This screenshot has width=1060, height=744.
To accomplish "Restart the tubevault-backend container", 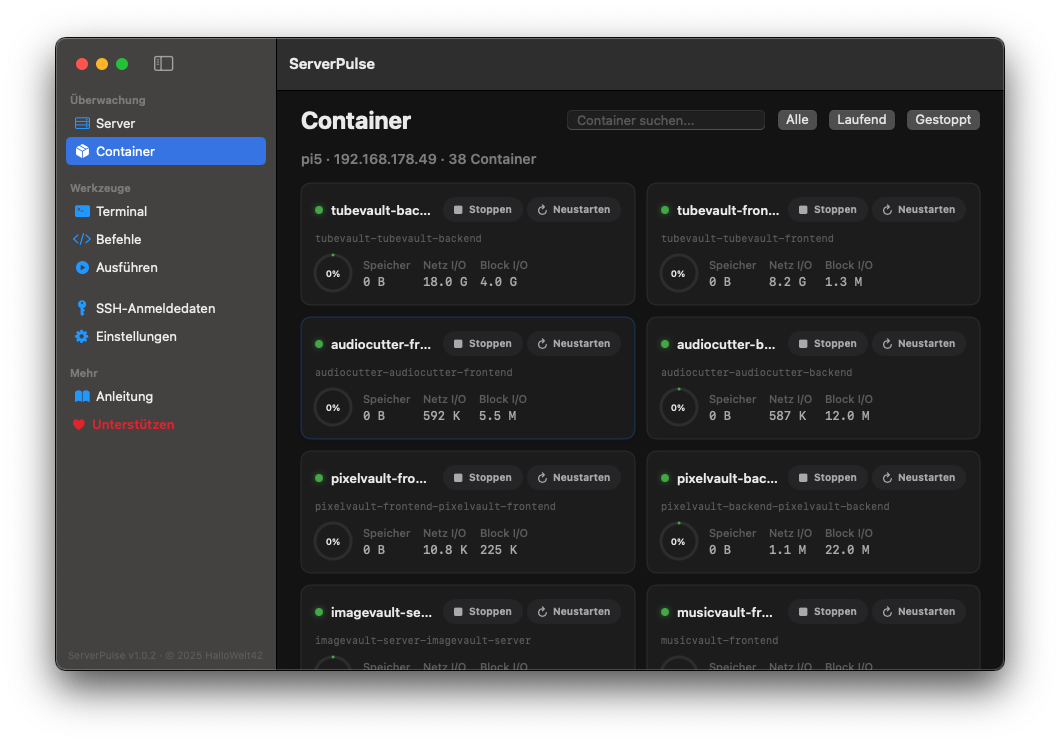I will point(574,209).
